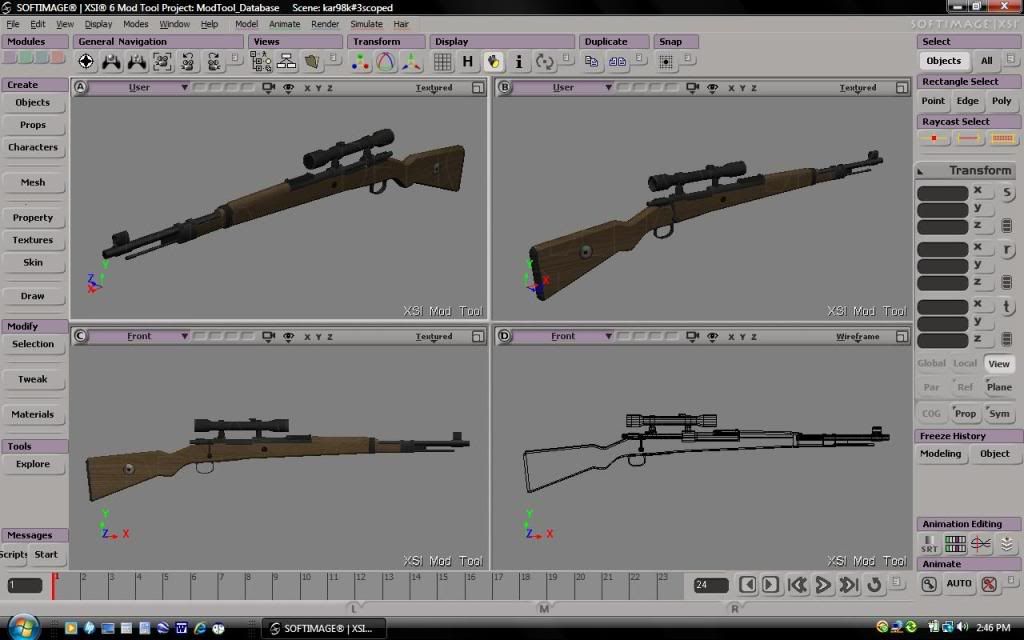The image size is (1024, 640).
Task: Click the Snap grid point icon
Action: [x=665, y=61]
